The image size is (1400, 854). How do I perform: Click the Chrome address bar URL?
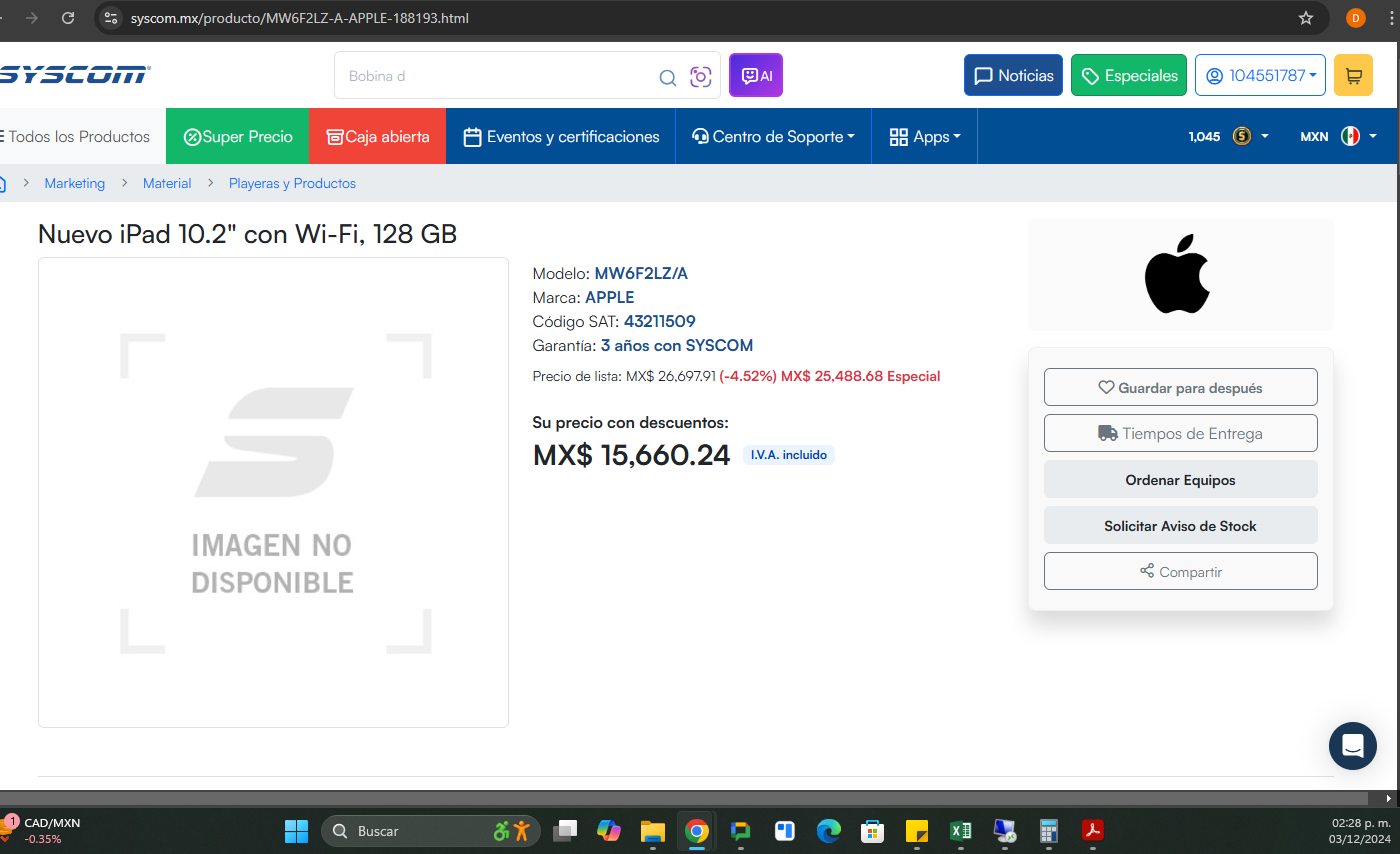tap(299, 18)
